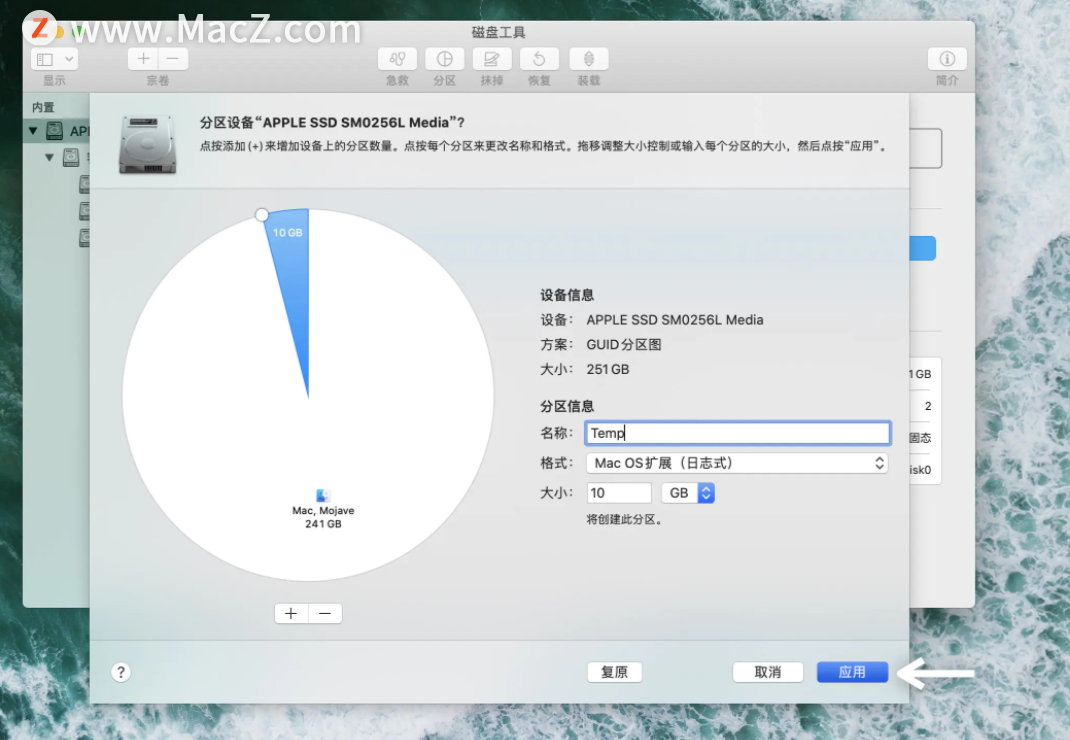This screenshot has height=740, width=1070.
Task: Click the 内置 sidebar section header
Action: (43, 107)
